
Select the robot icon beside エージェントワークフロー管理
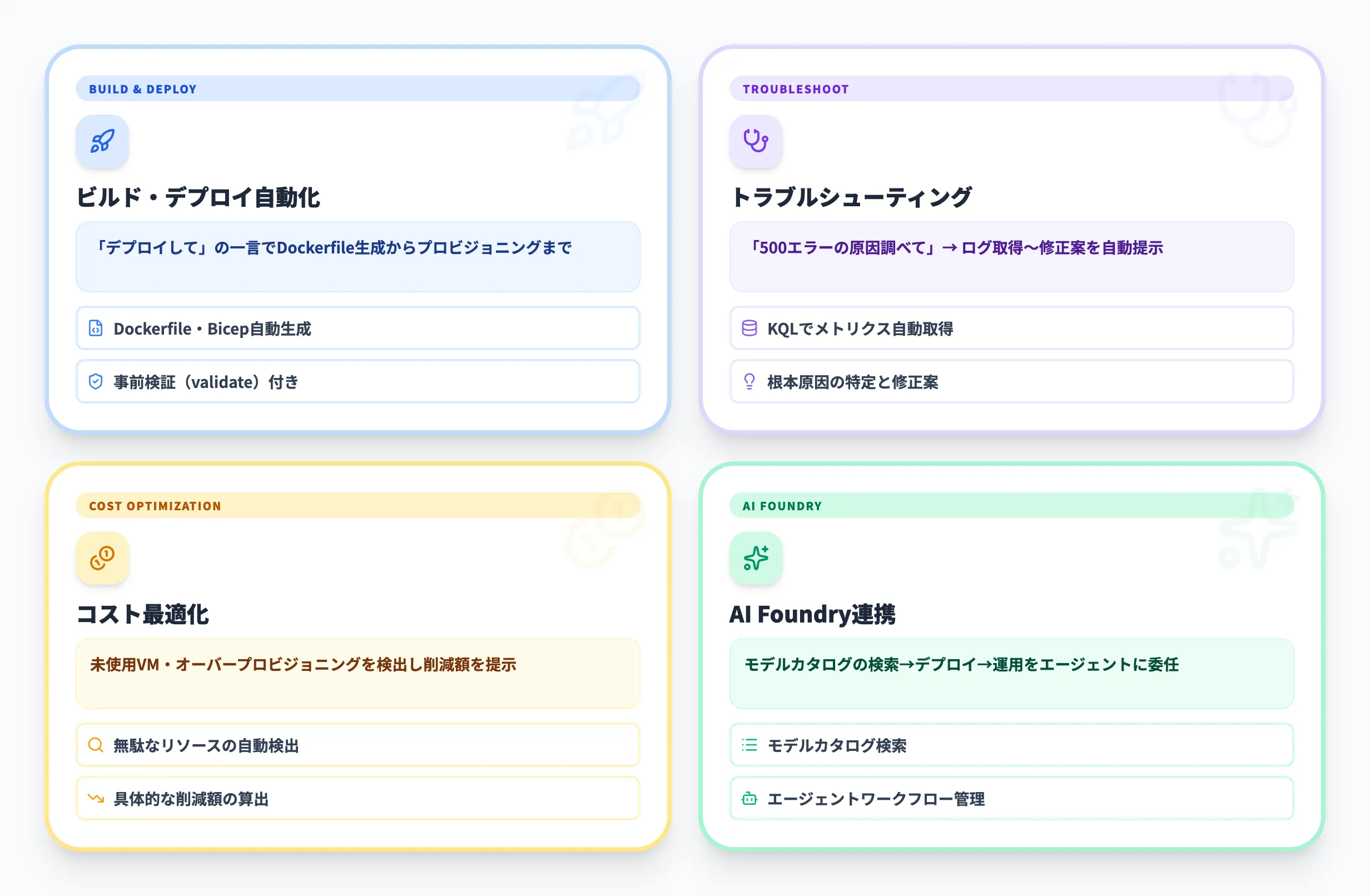point(748,798)
